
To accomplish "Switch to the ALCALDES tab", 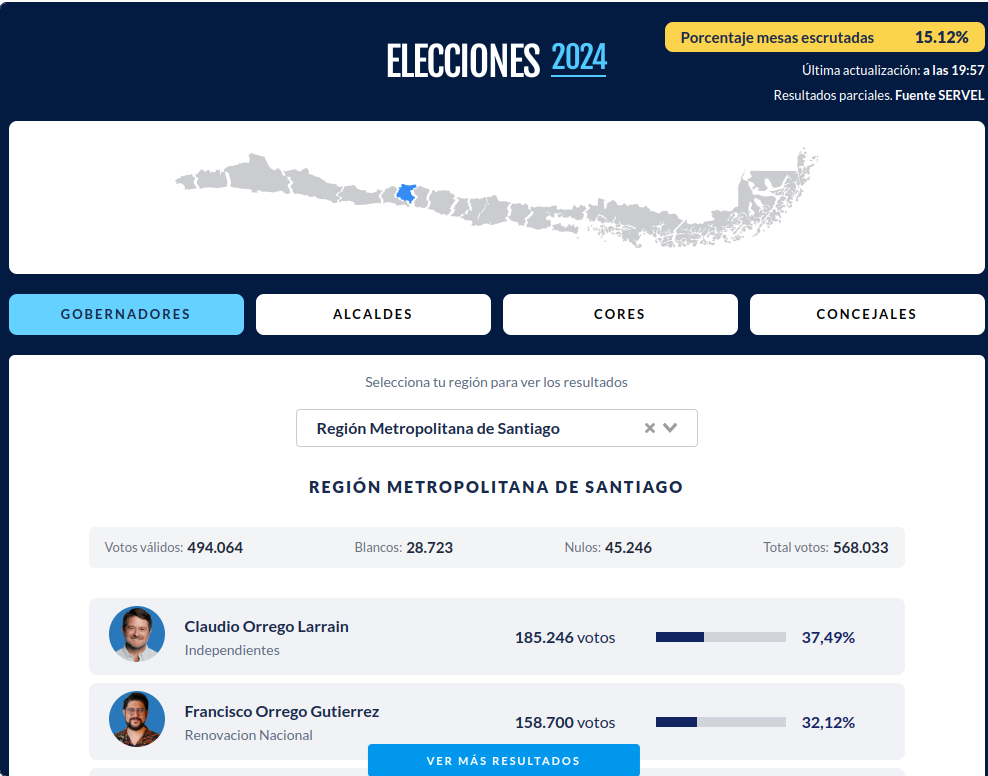I will 372,314.
